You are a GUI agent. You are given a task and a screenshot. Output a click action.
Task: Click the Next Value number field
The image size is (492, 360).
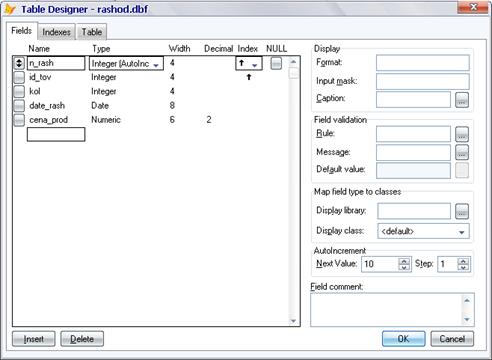click(380, 264)
